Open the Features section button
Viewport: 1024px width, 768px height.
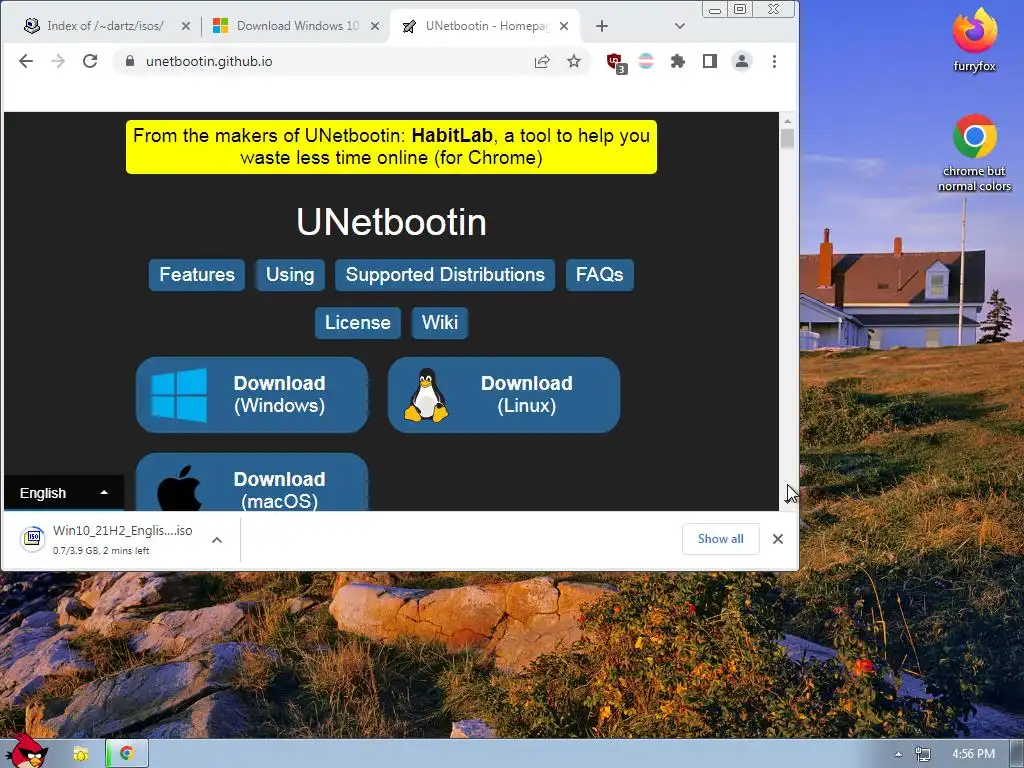197,274
